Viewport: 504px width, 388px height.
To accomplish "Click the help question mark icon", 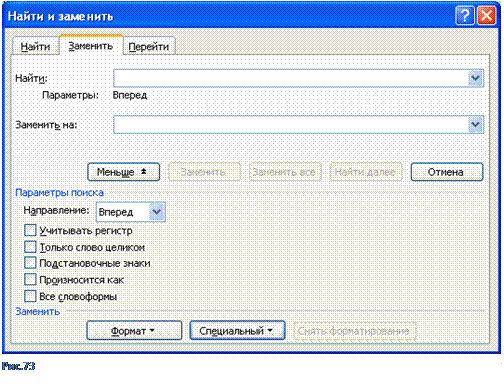I will 465,15.
